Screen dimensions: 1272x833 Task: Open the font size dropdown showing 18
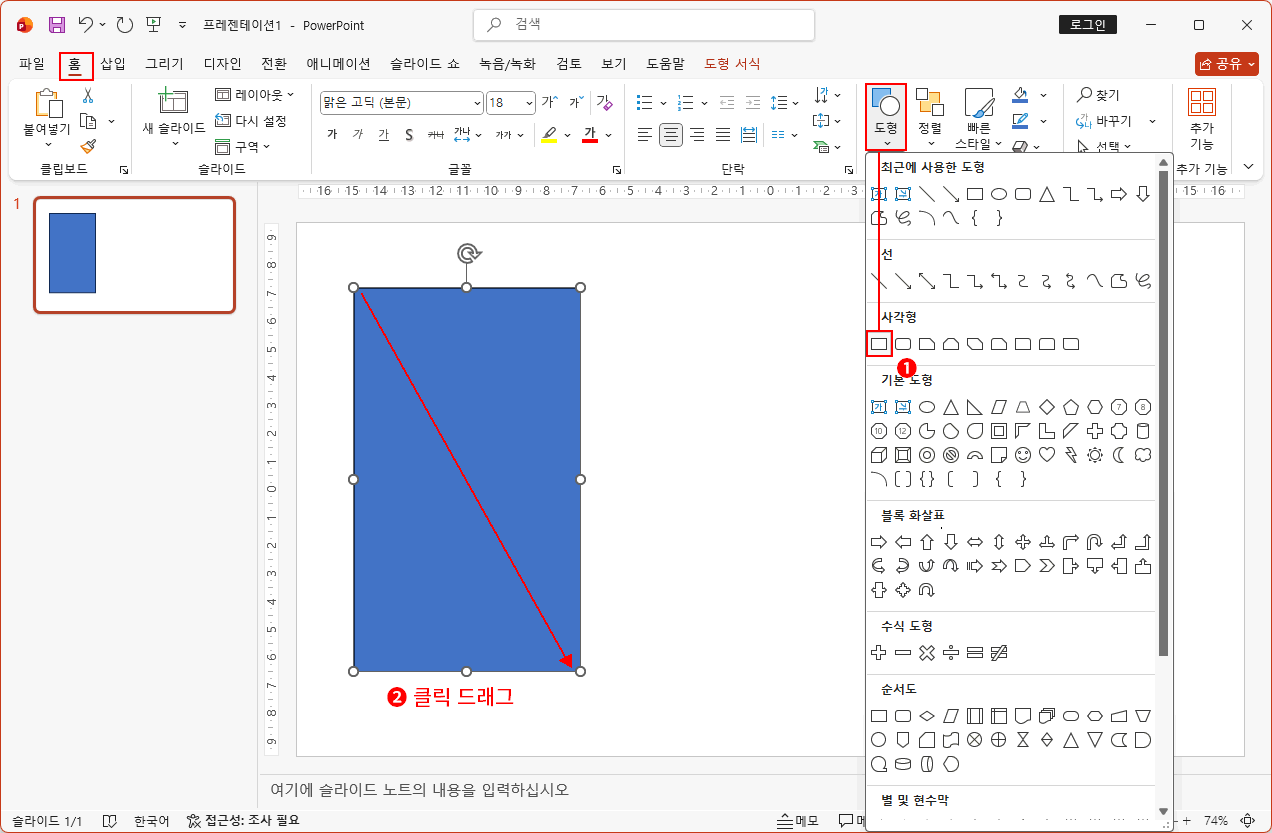(528, 102)
